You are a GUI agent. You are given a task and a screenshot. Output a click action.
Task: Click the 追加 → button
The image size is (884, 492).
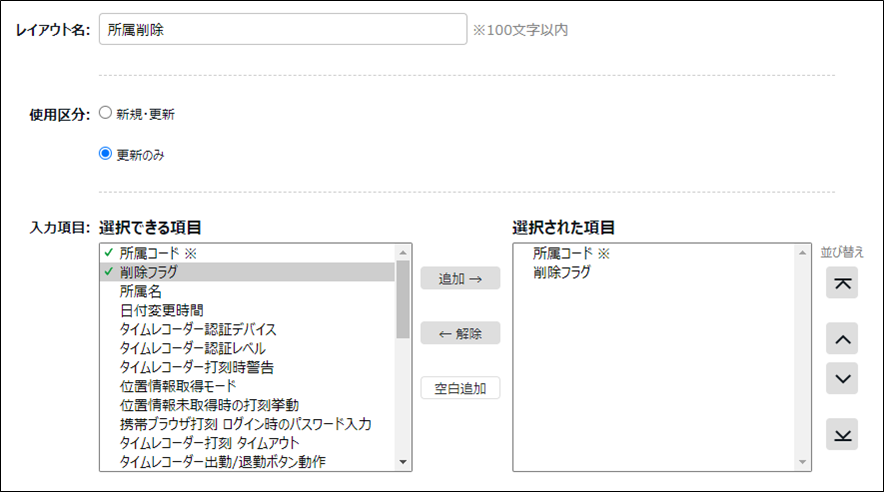point(460,278)
